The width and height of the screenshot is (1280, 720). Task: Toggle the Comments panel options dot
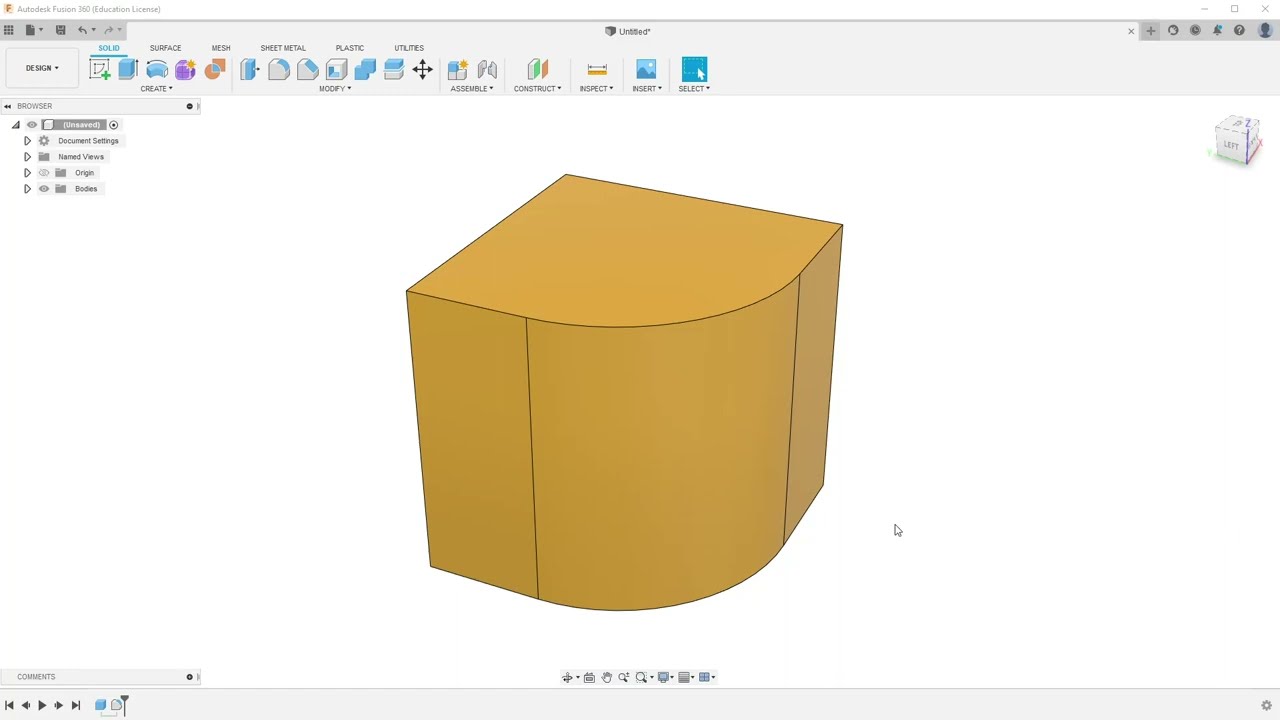[x=189, y=677]
